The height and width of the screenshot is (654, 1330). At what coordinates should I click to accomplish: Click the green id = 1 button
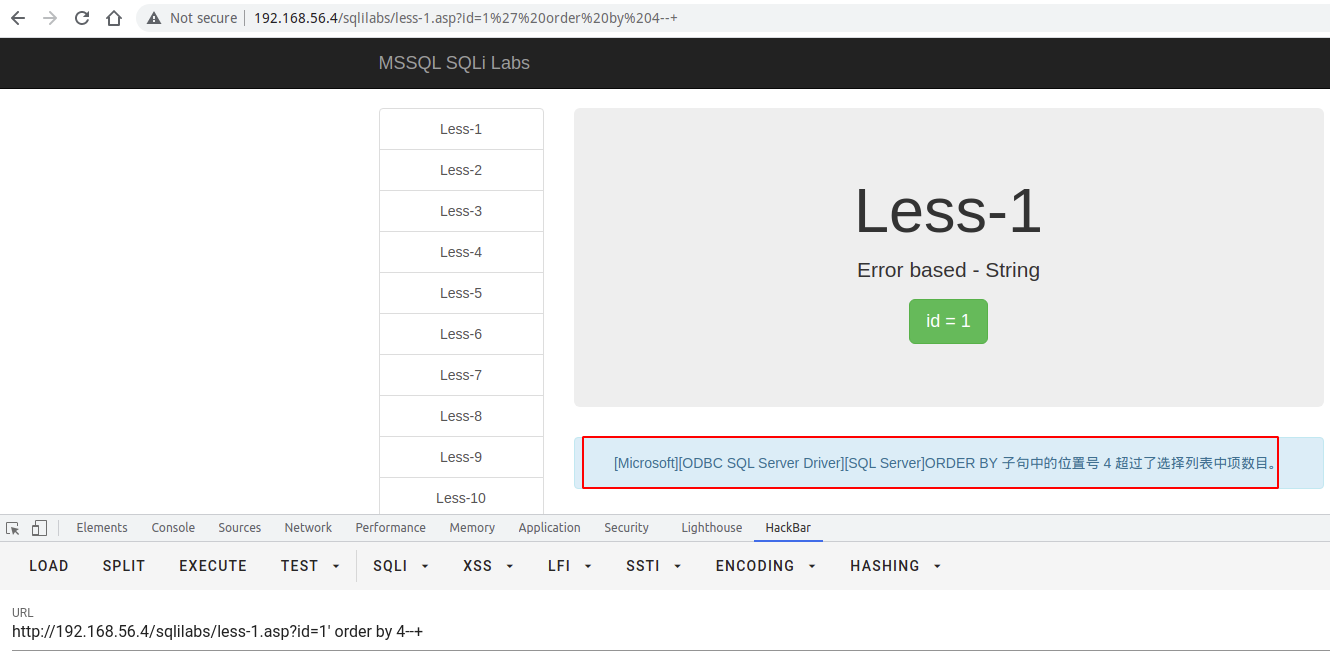pyautogui.click(x=948, y=321)
